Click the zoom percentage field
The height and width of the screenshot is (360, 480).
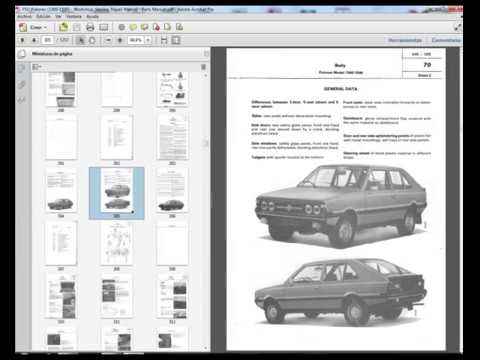[136, 40]
